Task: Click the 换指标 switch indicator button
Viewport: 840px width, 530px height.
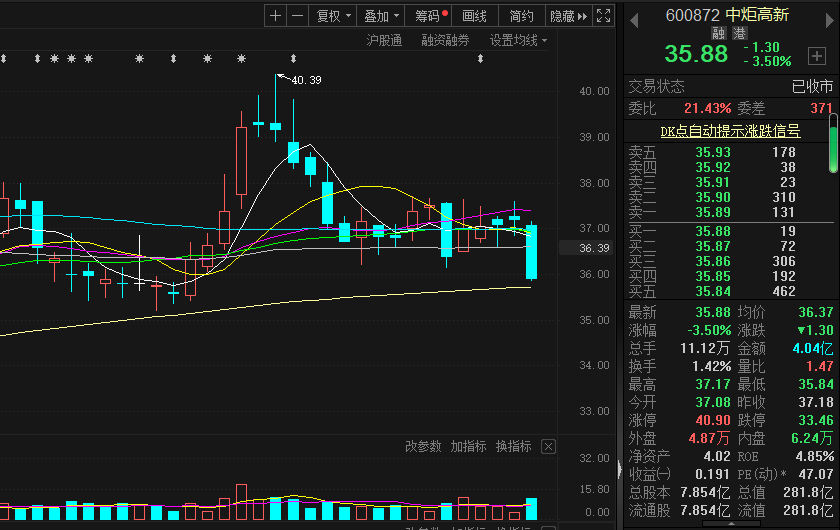Action: tap(514, 446)
